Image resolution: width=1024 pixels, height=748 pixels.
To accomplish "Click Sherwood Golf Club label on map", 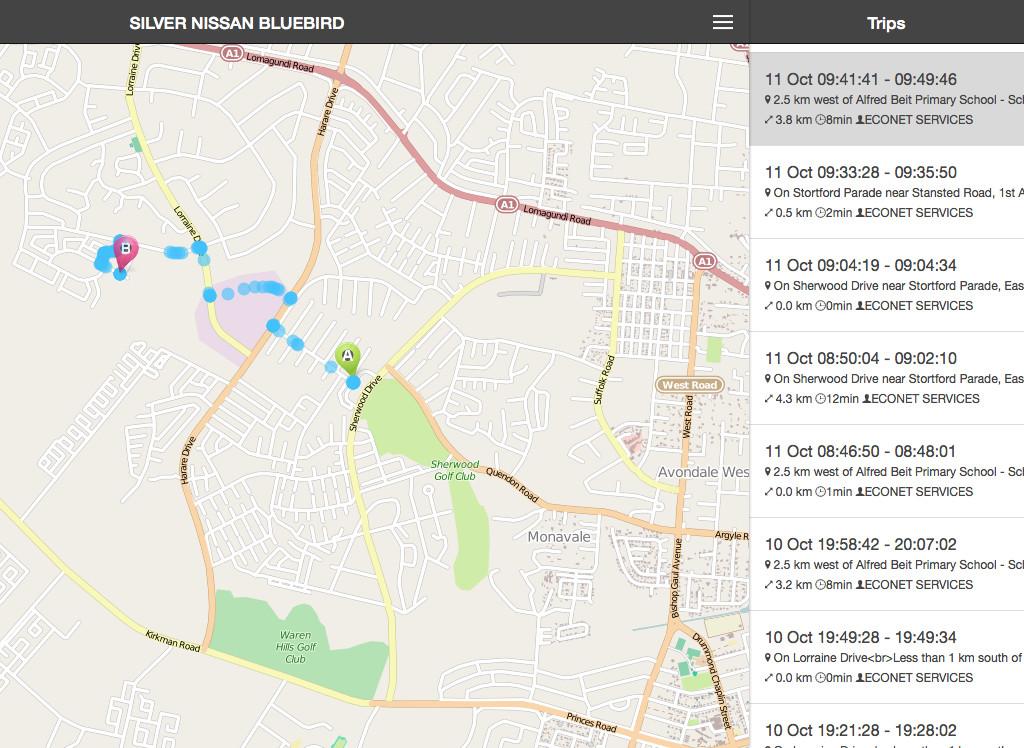I will click(455, 470).
